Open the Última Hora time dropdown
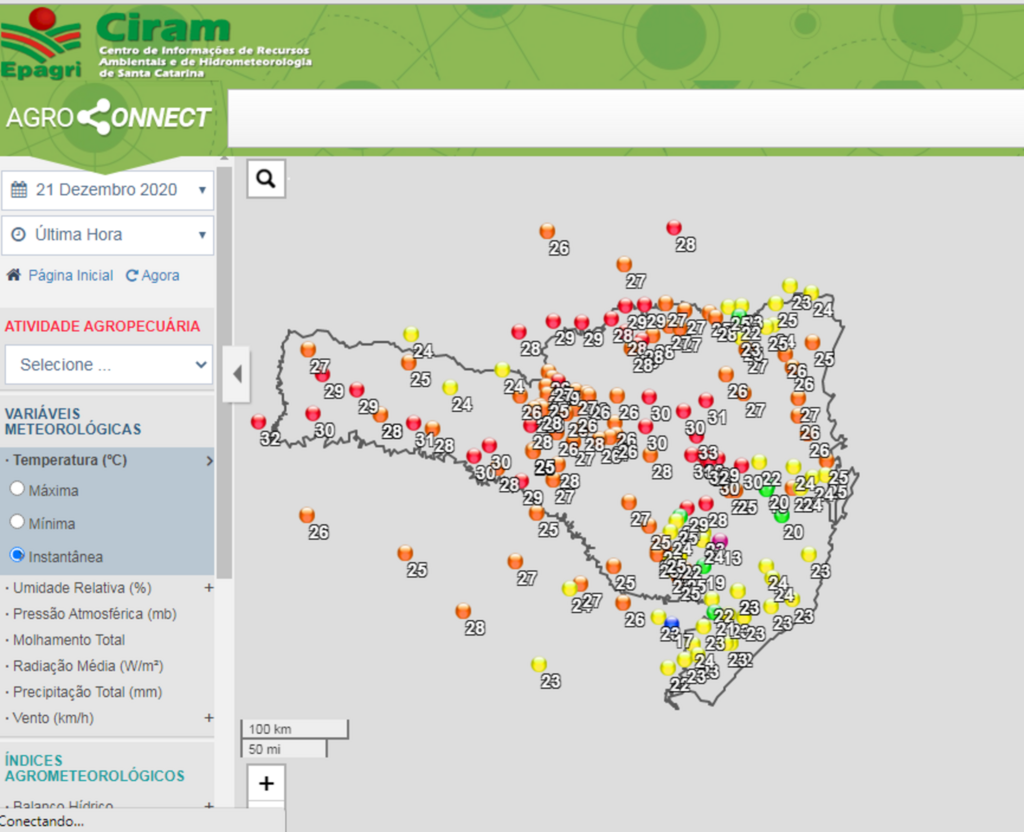This screenshot has width=1024, height=832. click(107, 235)
